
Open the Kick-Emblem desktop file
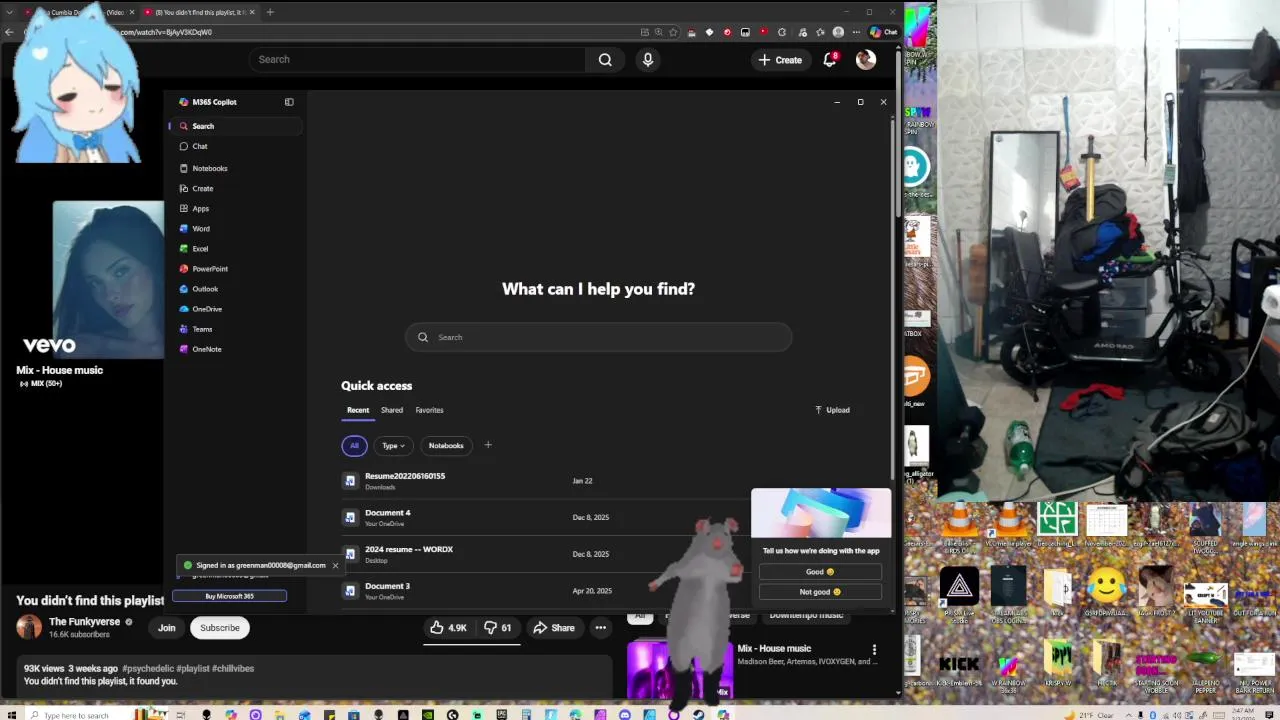point(959,672)
